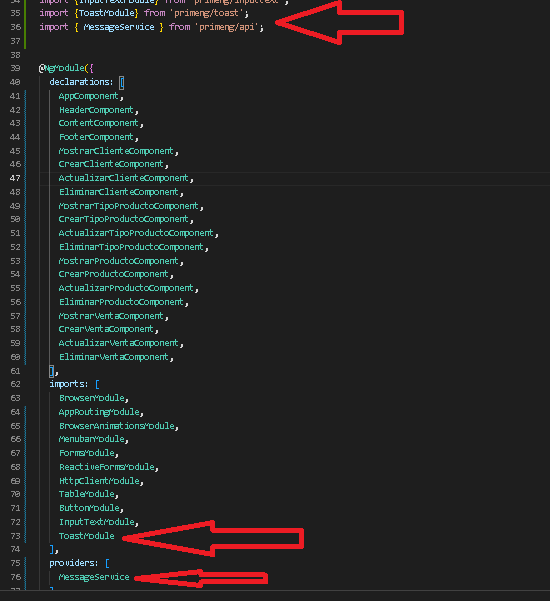Click FooterComponent in declarations

pyautogui.click(x=96, y=137)
